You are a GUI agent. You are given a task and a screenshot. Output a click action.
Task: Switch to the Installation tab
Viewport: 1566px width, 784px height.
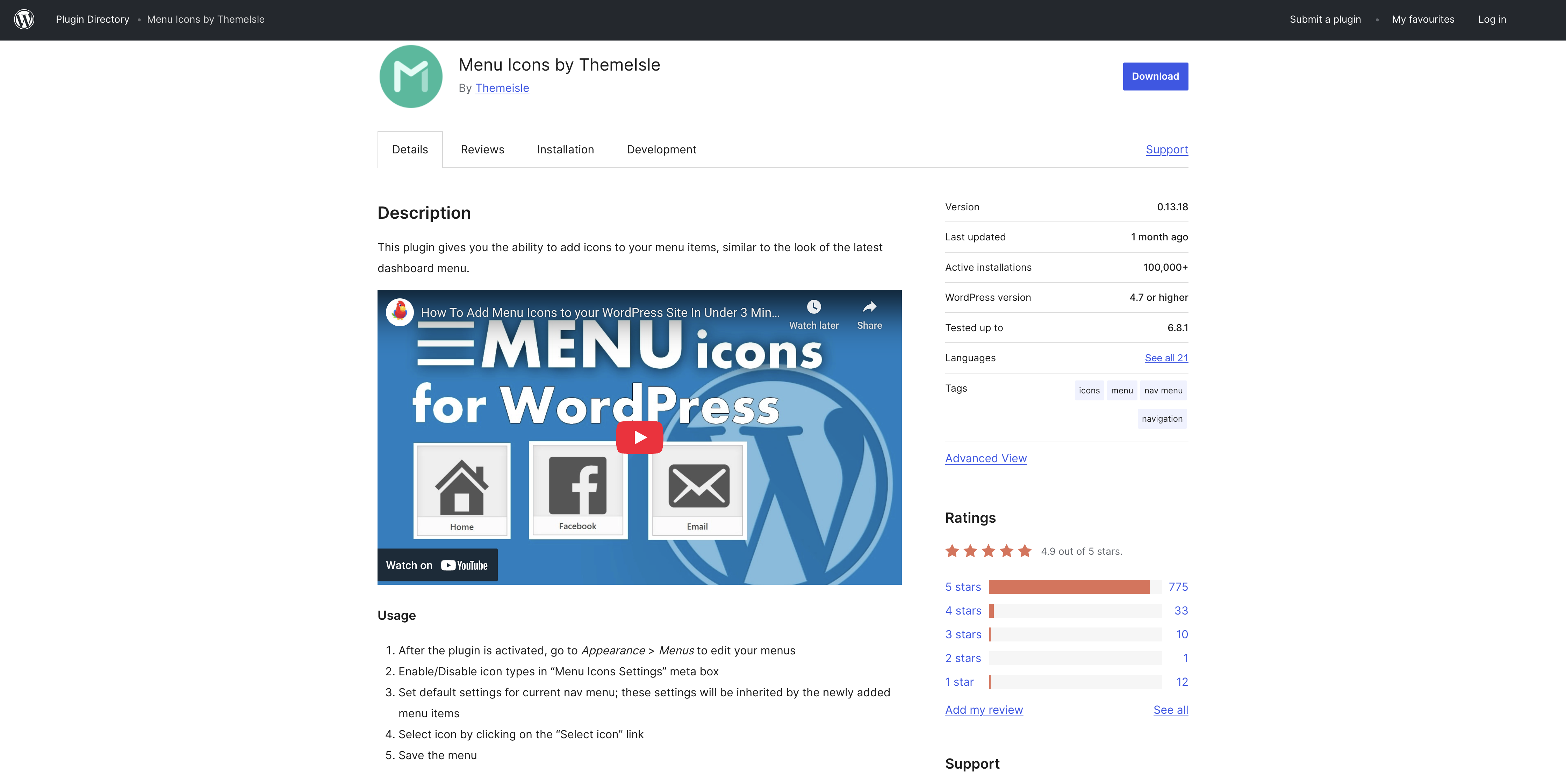pos(565,150)
